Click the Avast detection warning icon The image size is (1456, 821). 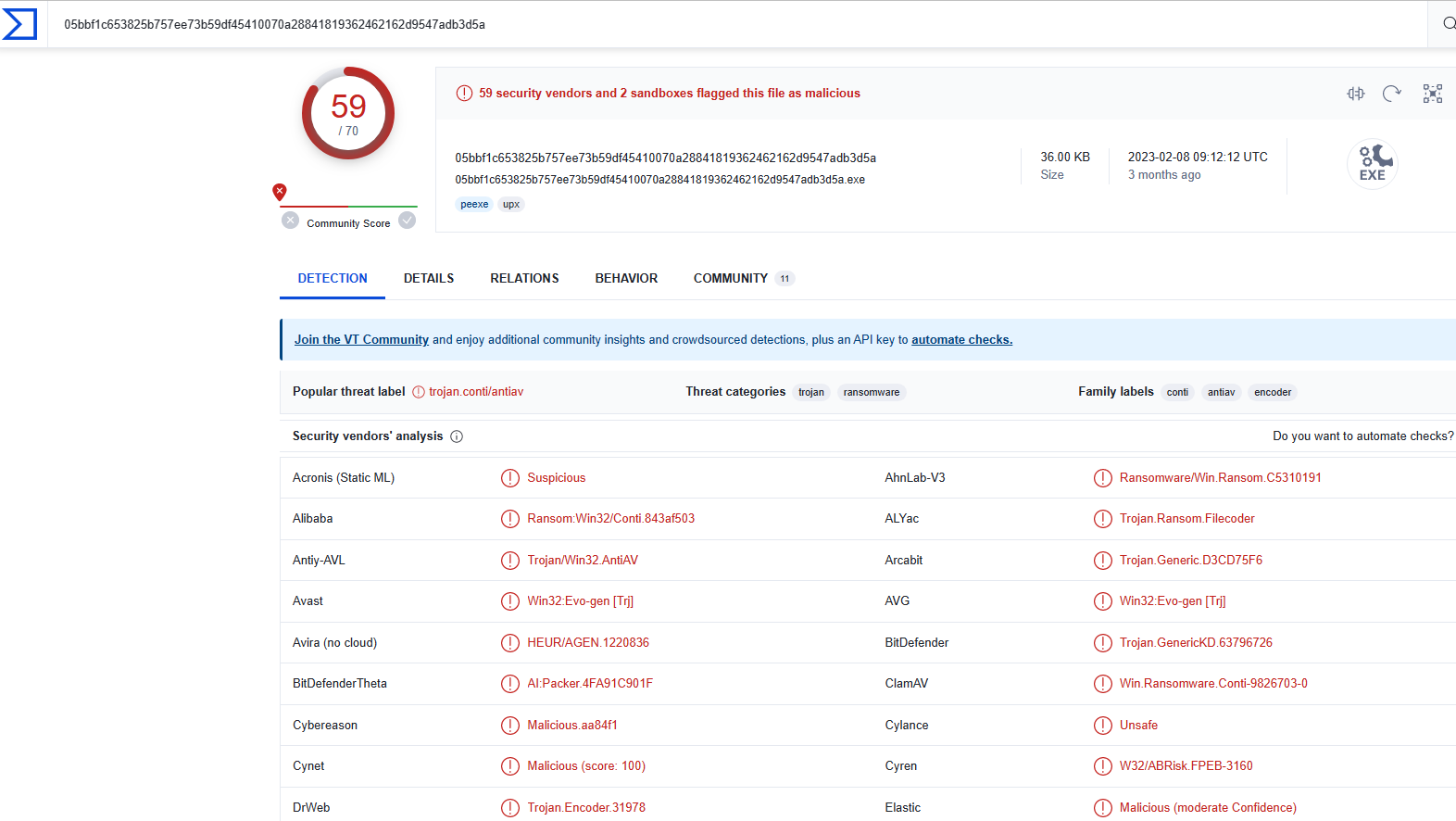510,601
